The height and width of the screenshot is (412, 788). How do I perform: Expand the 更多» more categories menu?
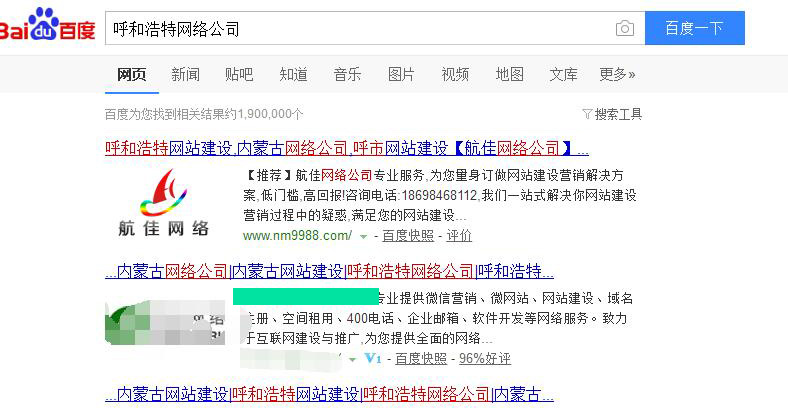(x=617, y=74)
